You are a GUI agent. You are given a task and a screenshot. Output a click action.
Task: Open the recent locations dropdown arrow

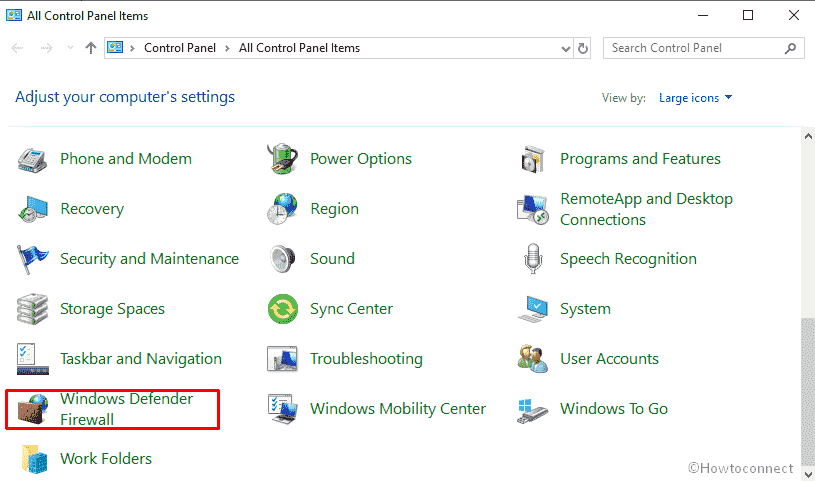point(70,48)
